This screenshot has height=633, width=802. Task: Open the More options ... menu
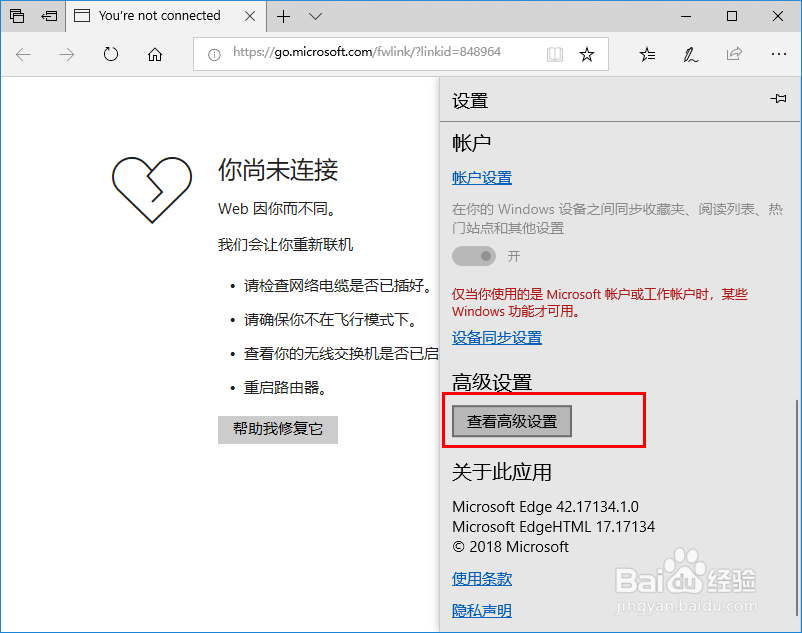pyautogui.click(x=778, y=54)
